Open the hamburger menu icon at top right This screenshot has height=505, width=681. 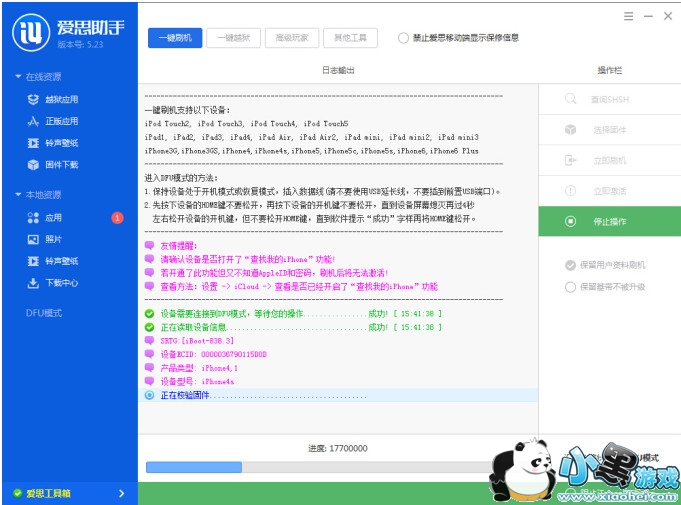coord(628,17)
